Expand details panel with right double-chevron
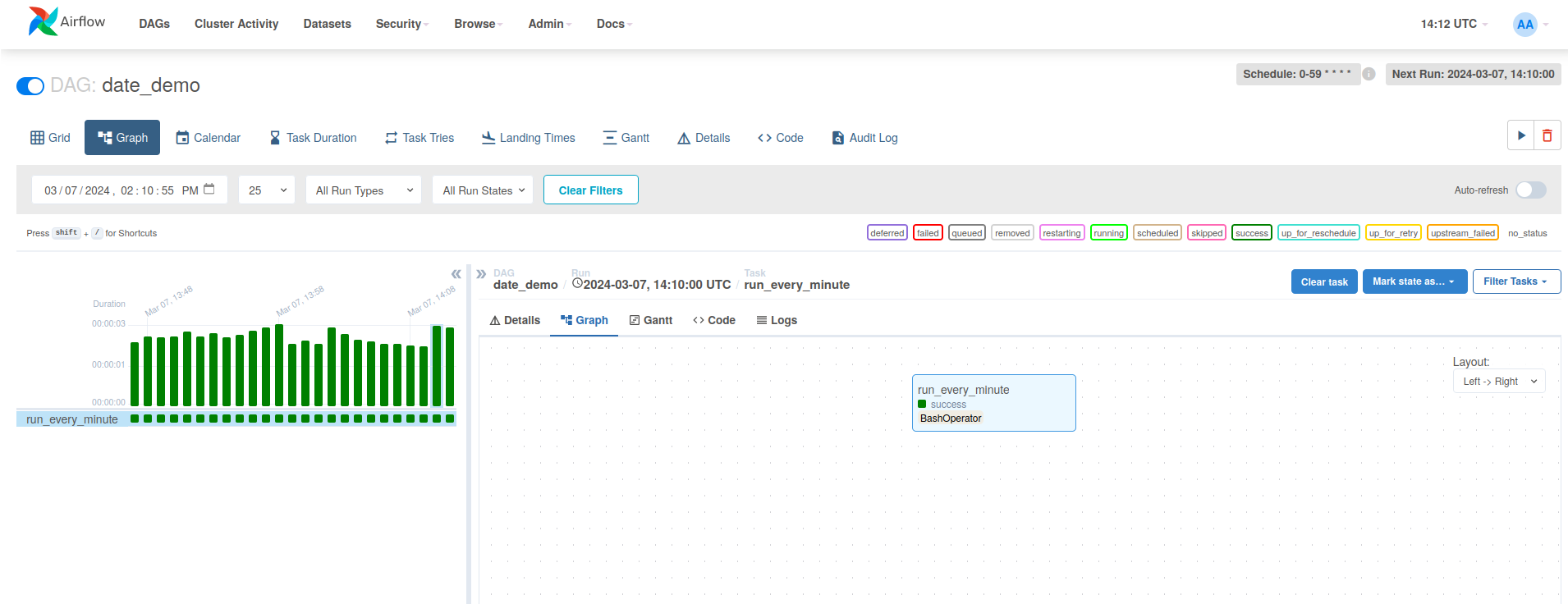 coord(481,274)
